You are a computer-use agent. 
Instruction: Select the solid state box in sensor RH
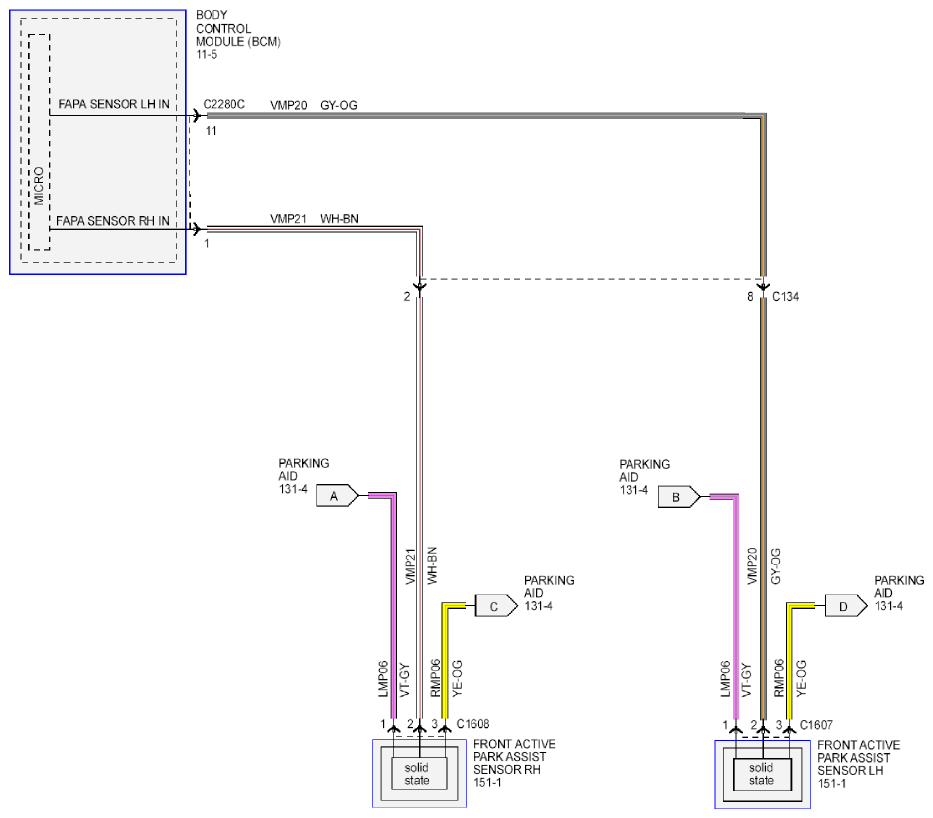419,773
